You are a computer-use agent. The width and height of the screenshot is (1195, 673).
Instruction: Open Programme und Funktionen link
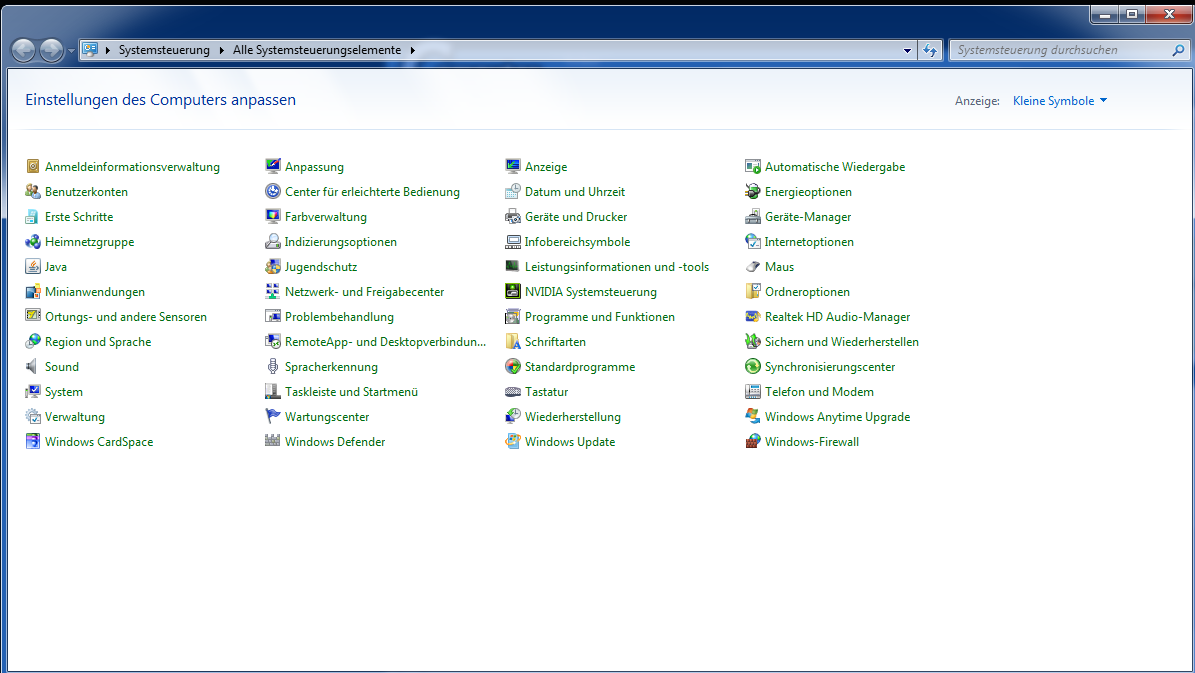pyautogui.click(x=600, y=316)
